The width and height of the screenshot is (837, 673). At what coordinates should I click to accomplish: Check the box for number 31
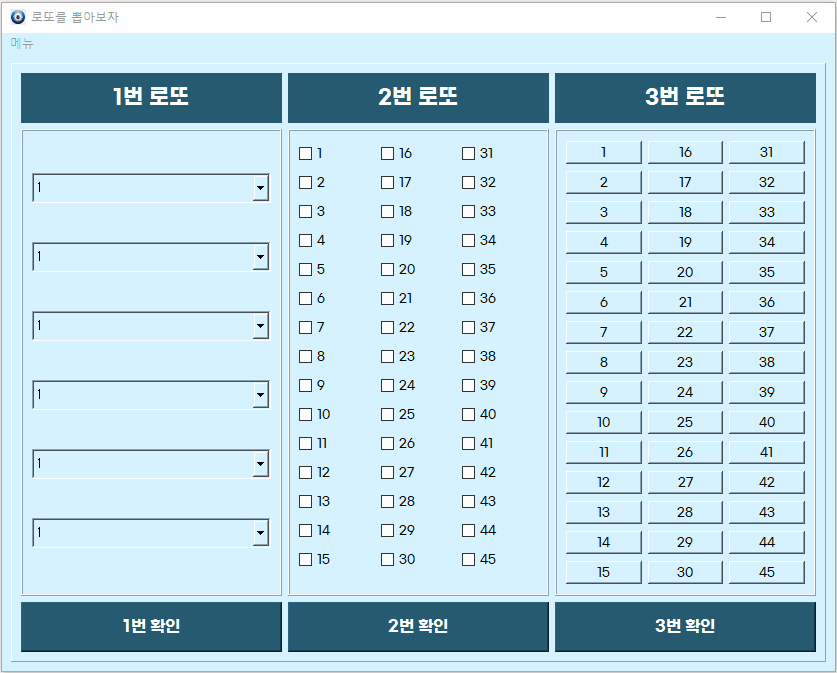pos(468,154)
